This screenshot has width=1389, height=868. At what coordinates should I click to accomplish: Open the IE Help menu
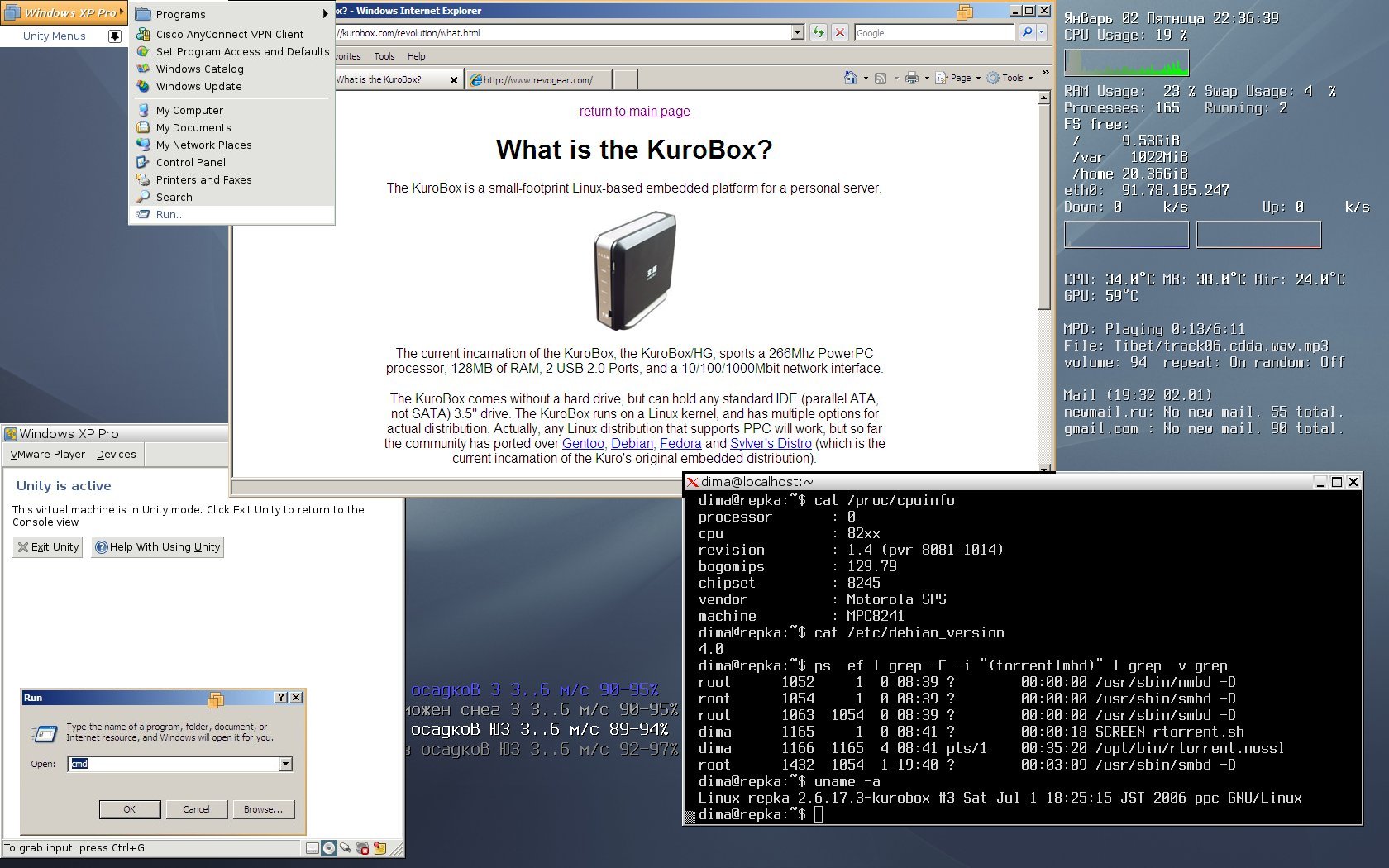(417, 56)
